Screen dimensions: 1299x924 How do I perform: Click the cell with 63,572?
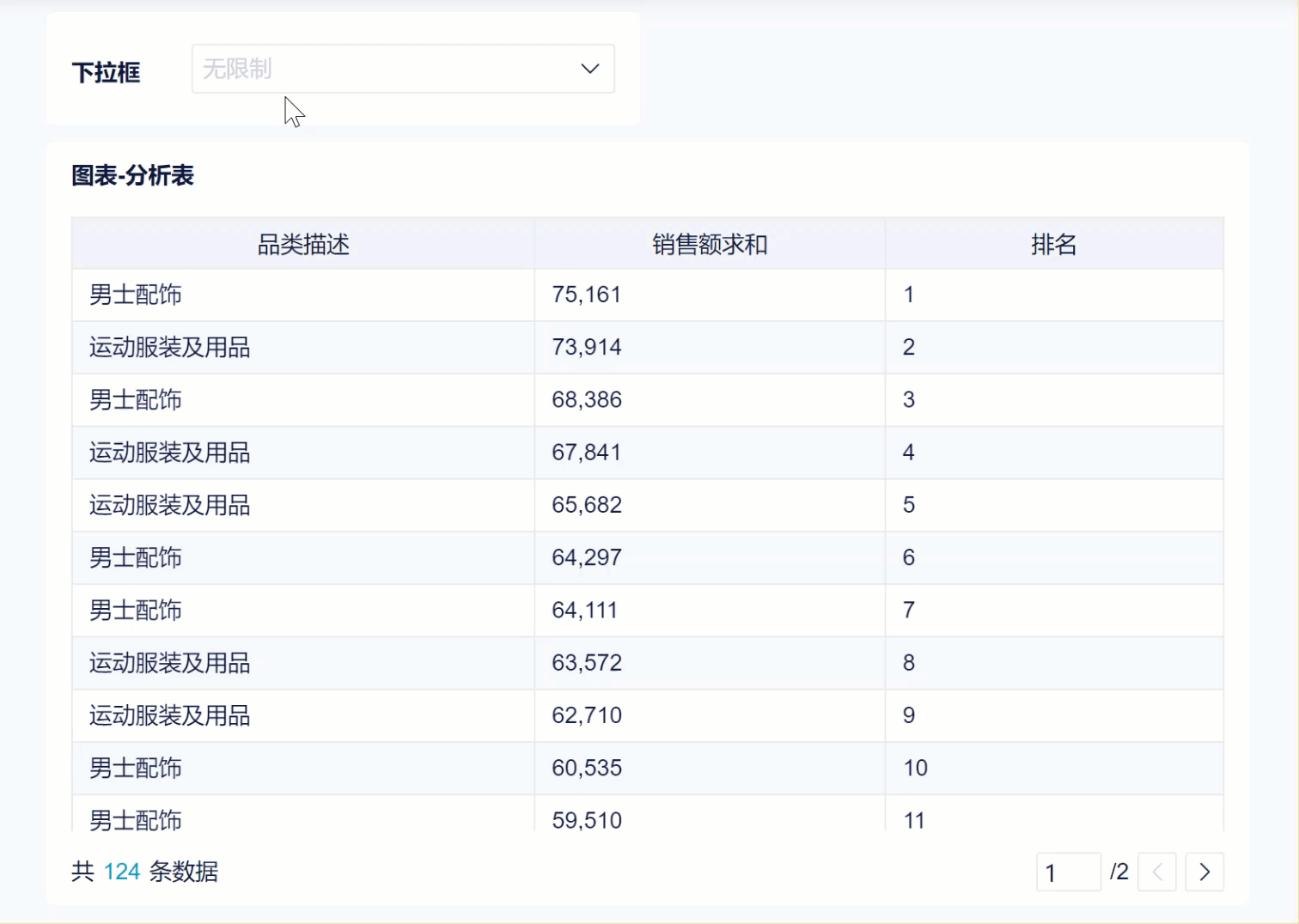coord(587,663)
